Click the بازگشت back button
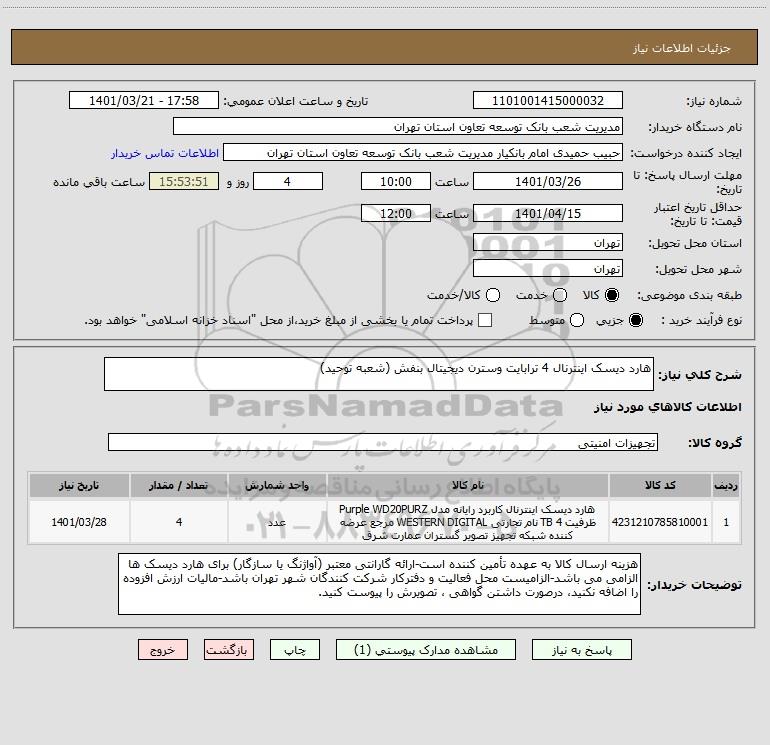The width and height of the screenshot is (770, 745). click(228, 650)
